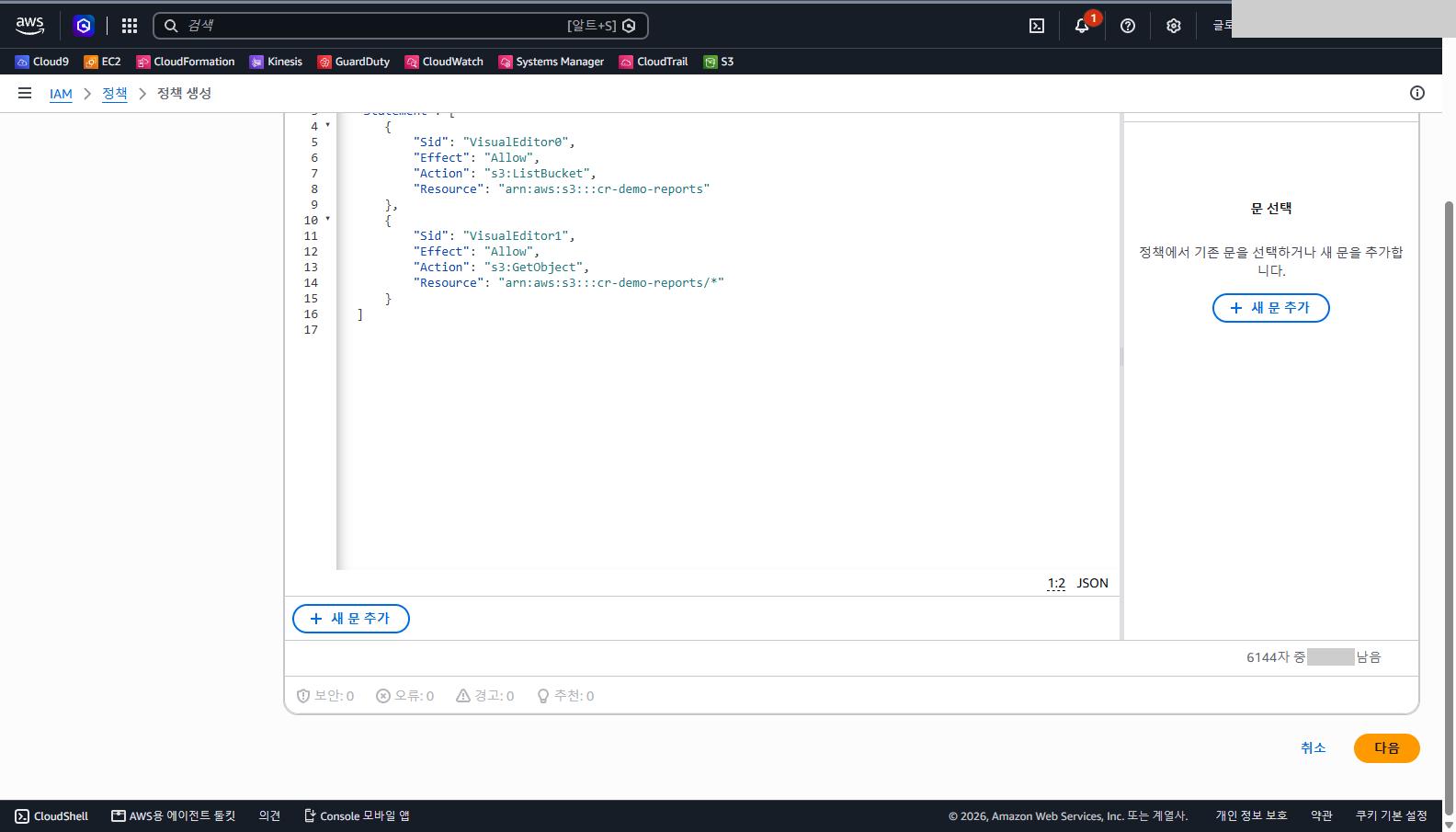The image size is (1456, 832).
Task: Toggle the hamburger side navigation menu
Action: tap(25, 93)
